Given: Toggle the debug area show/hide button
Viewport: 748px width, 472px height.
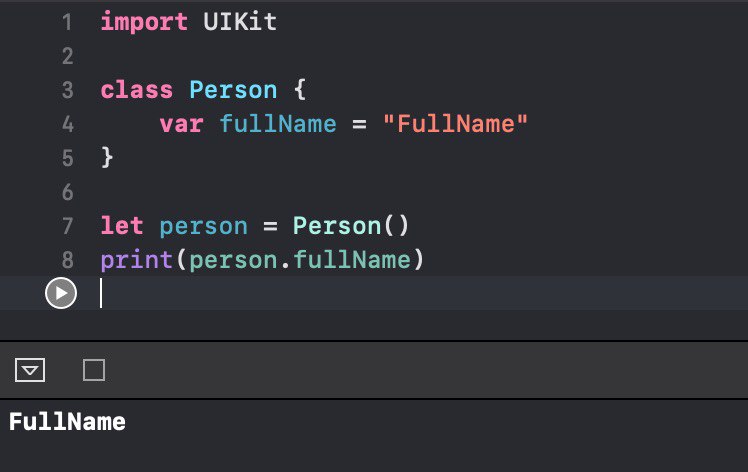Looking at the screenshot, I should (31, 370).
